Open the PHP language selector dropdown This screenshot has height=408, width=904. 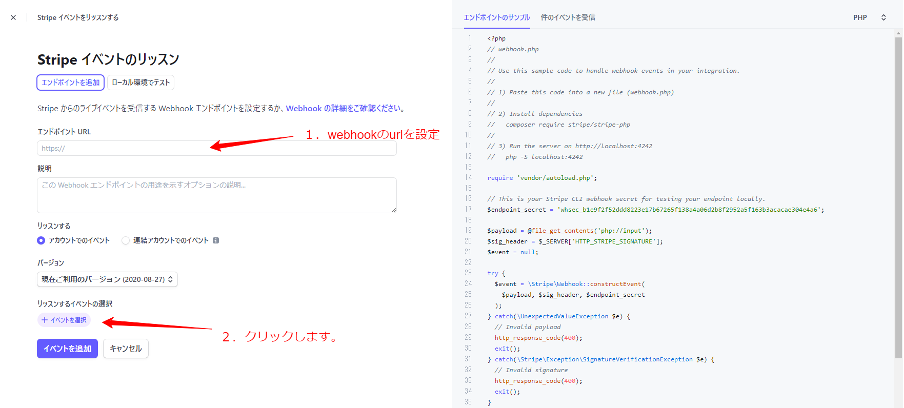click(869, 18)
